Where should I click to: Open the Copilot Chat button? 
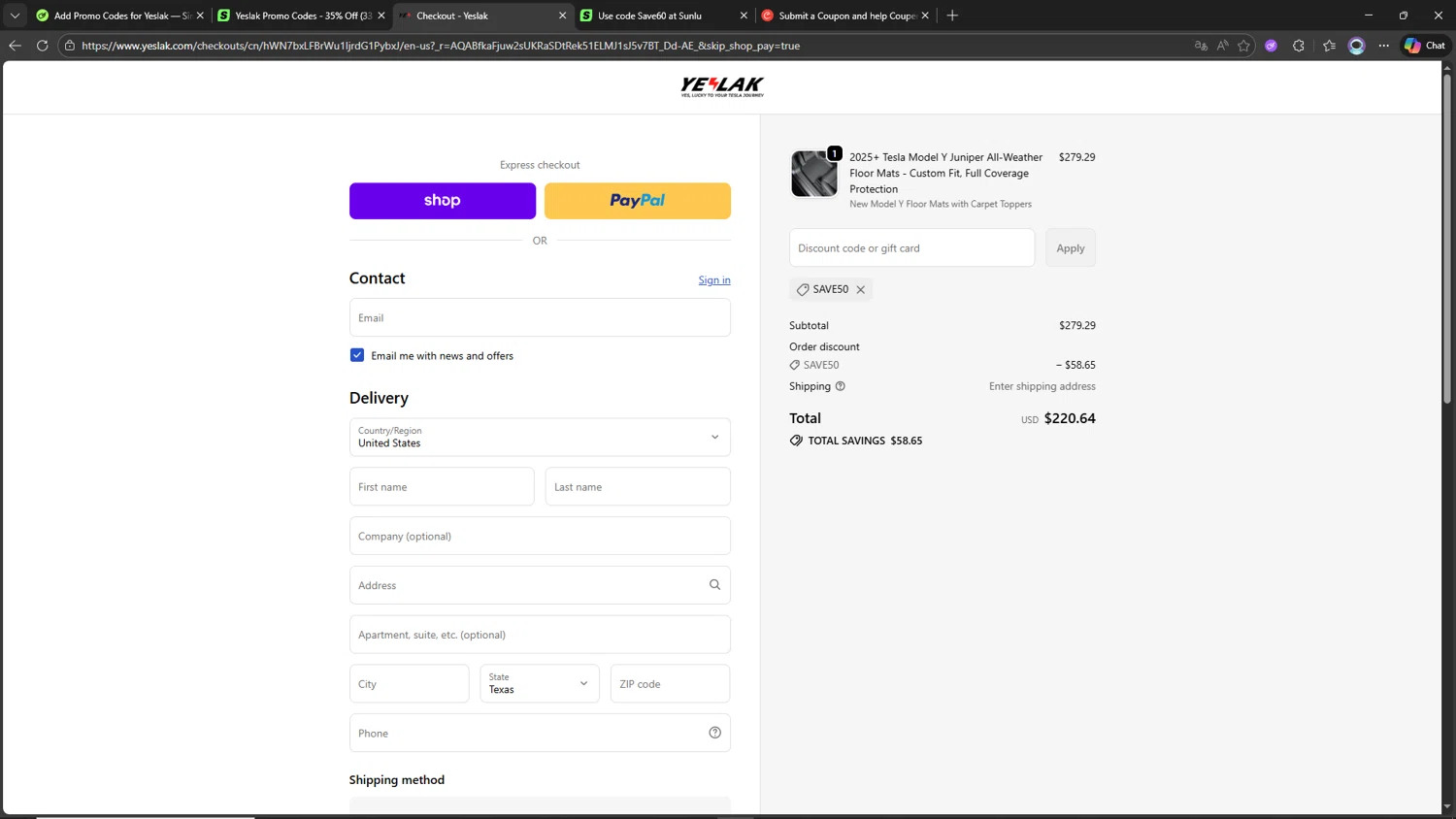click(x=1425, y=46)
